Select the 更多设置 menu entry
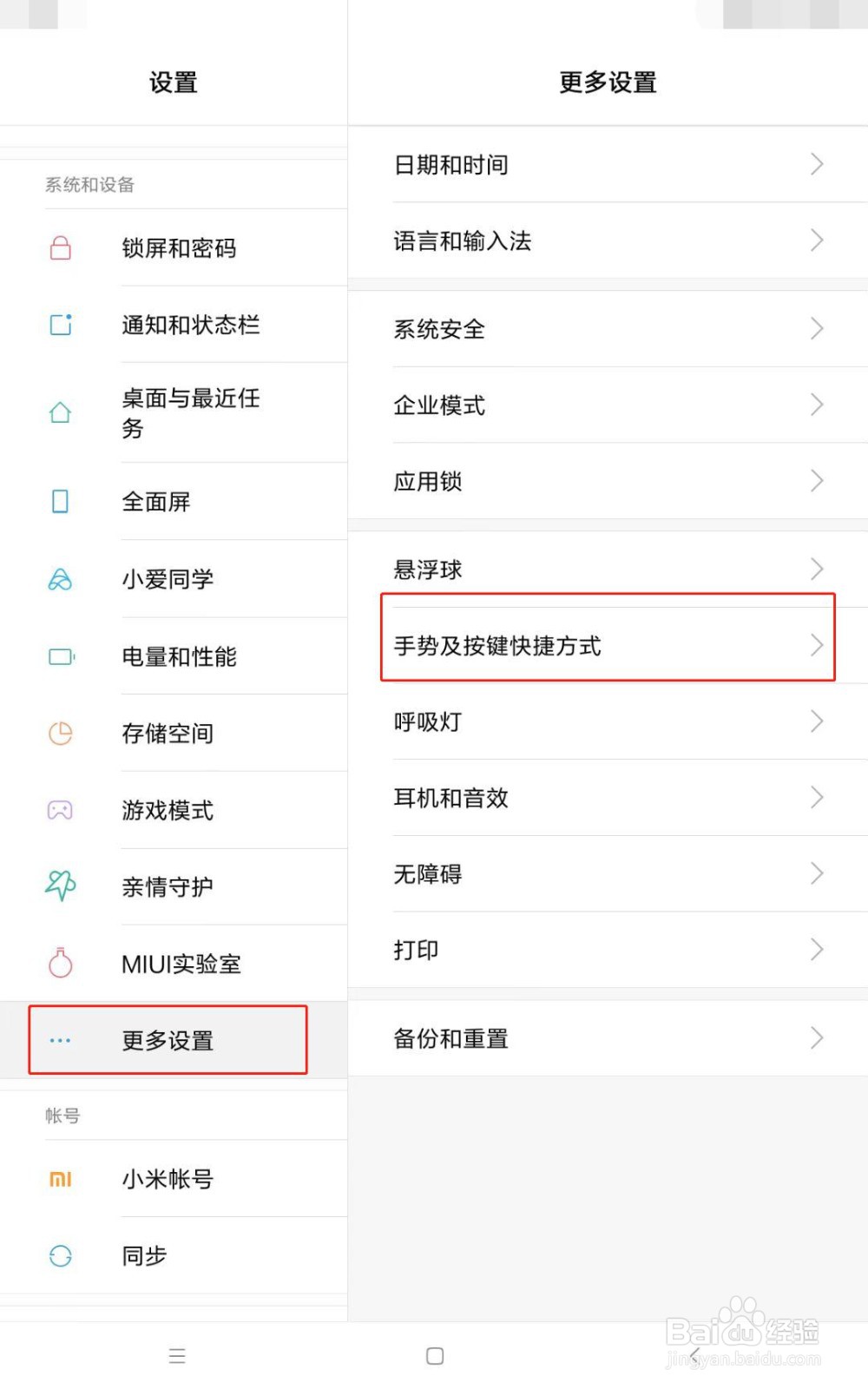 coord(168,1040)
